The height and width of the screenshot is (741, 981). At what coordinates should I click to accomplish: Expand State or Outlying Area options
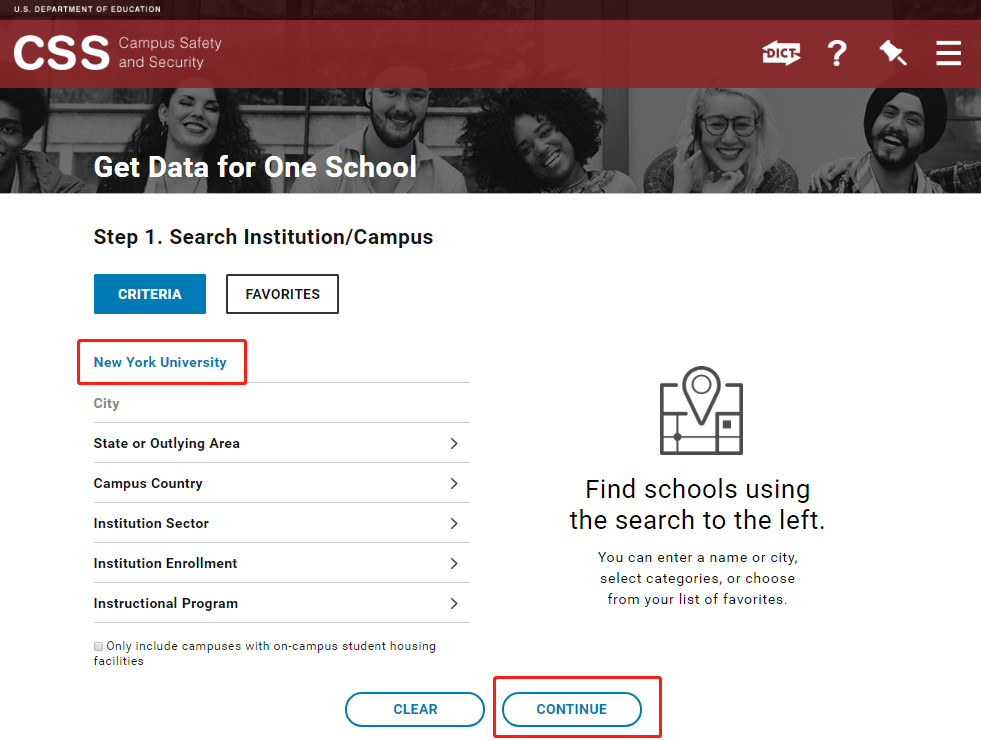point(280,443)
